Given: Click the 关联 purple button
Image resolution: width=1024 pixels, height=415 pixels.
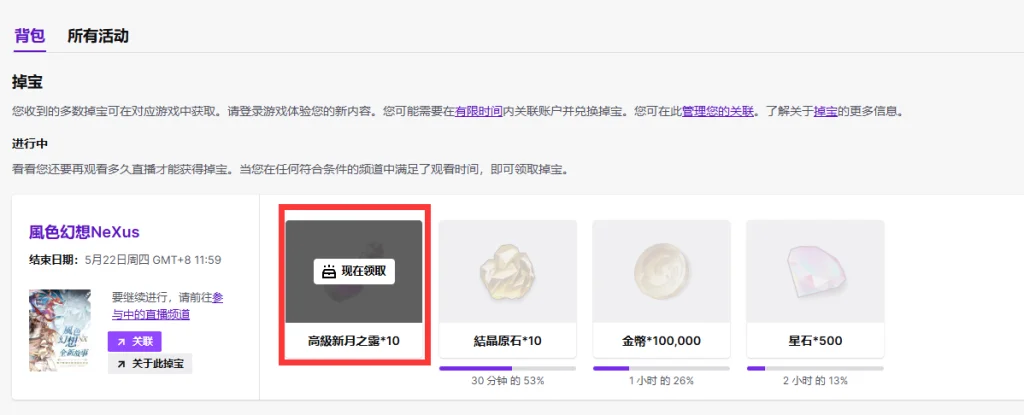Looking at the screenshot, I should point(135,341).
